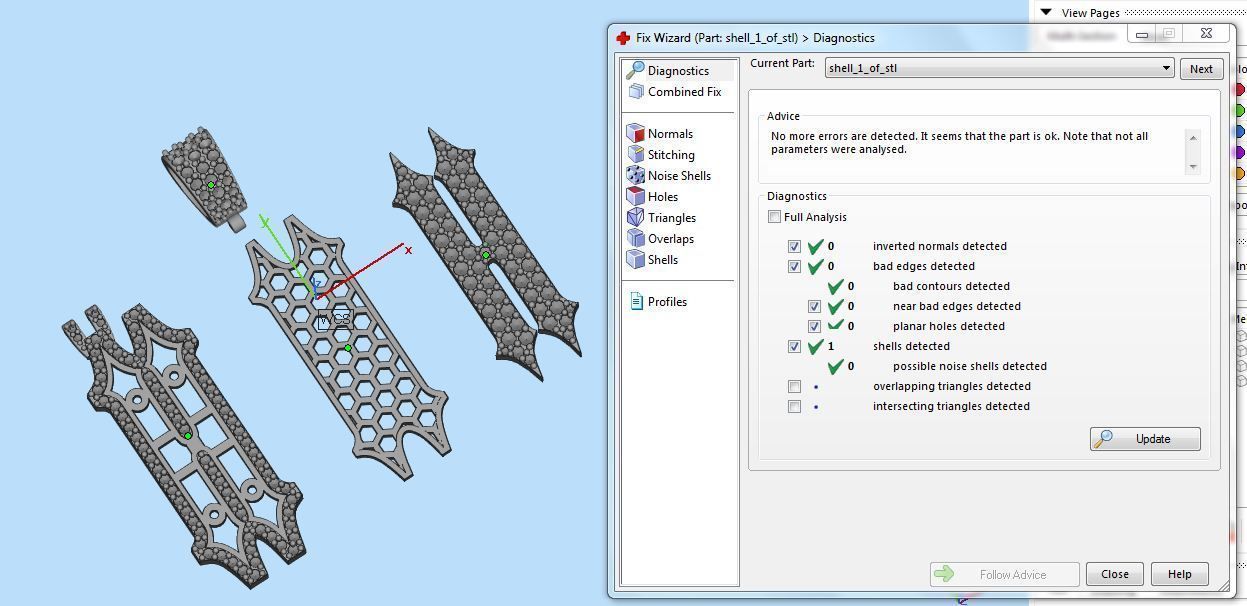
Task: Click the 'View Pages' panel title
Action: [1091, 13]
